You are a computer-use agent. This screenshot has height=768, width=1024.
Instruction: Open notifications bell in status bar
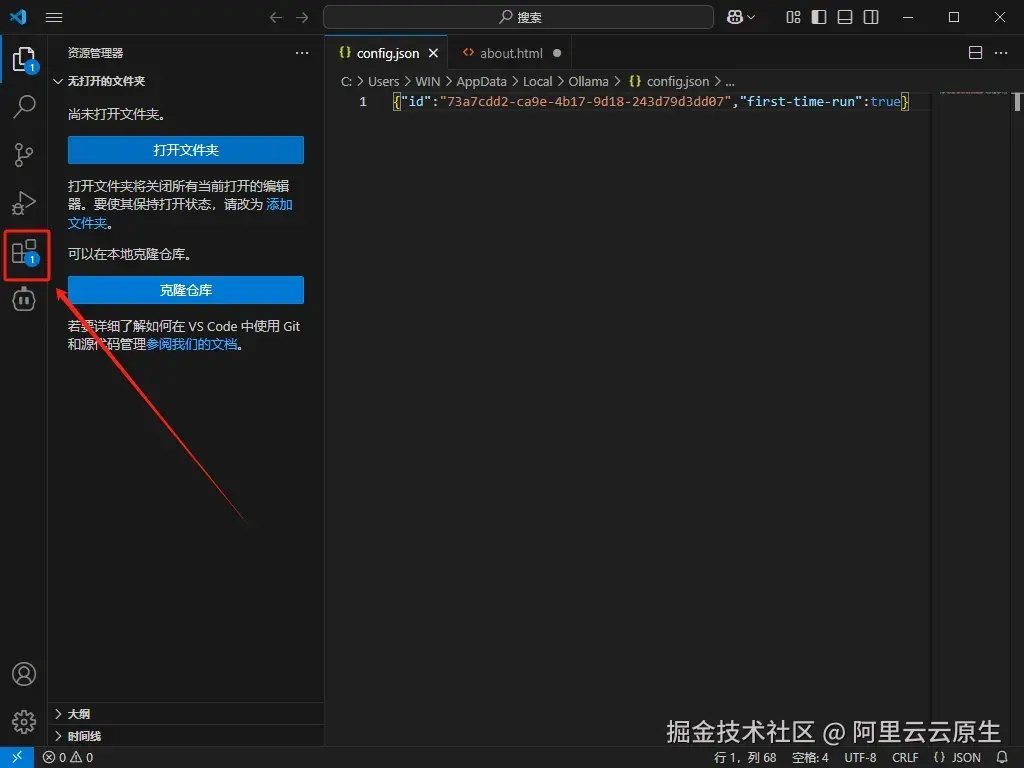pyautogui.click(x=1002, y=758)
